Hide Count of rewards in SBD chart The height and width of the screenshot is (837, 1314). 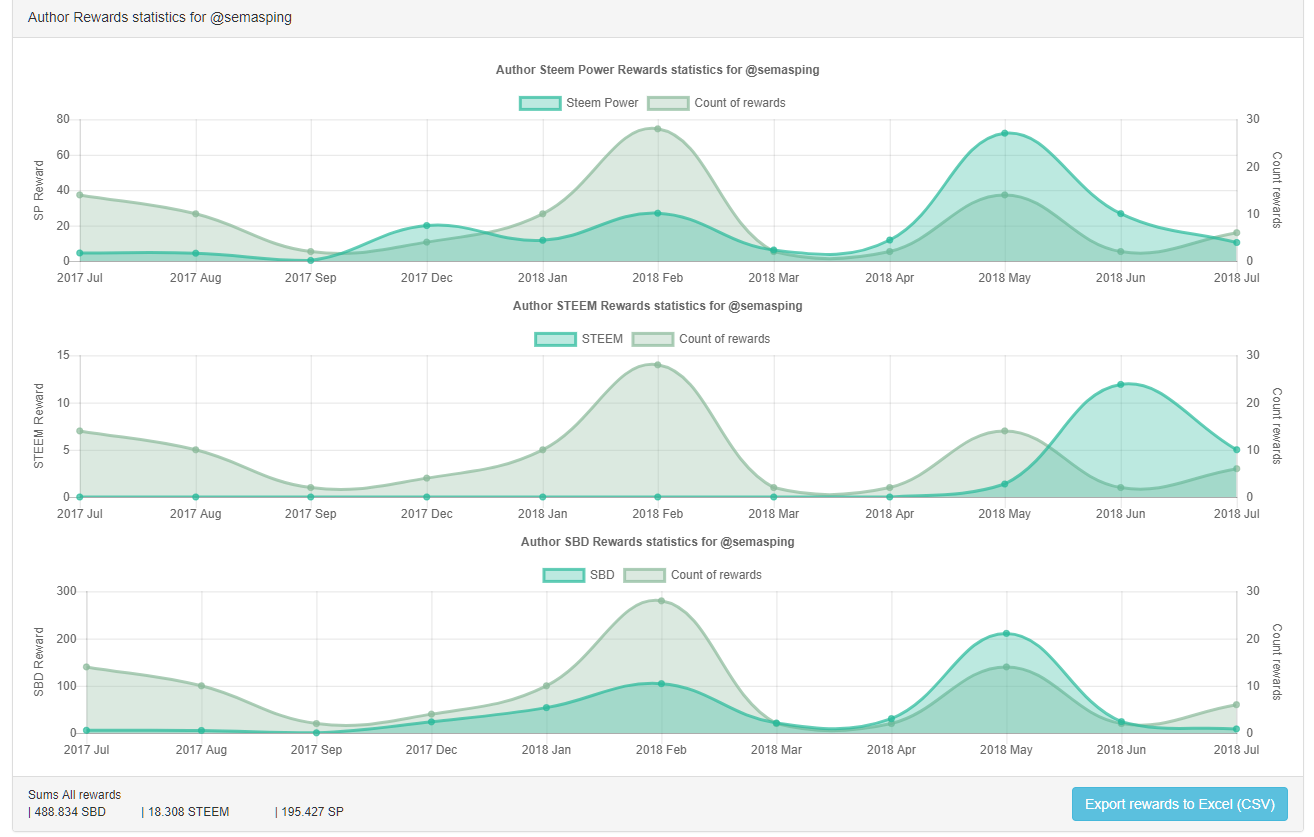pyautogui.click(x=644, y=575)
